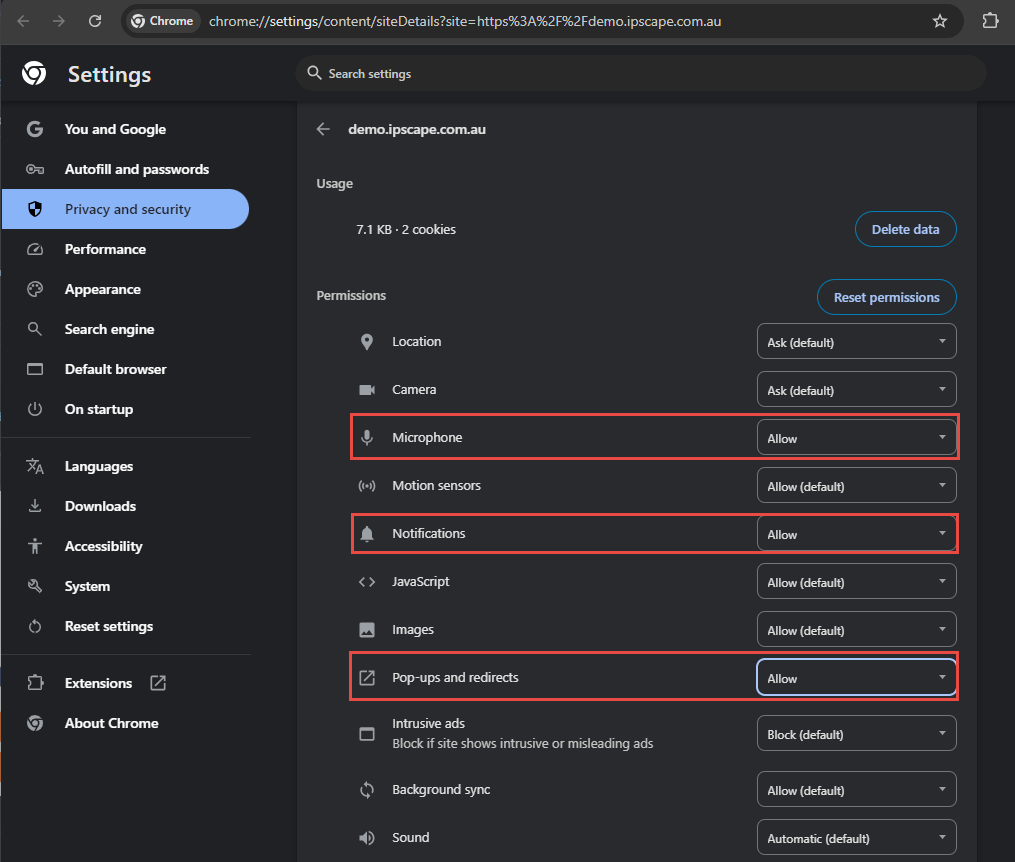Select Search engine in the sidebar

109,329
